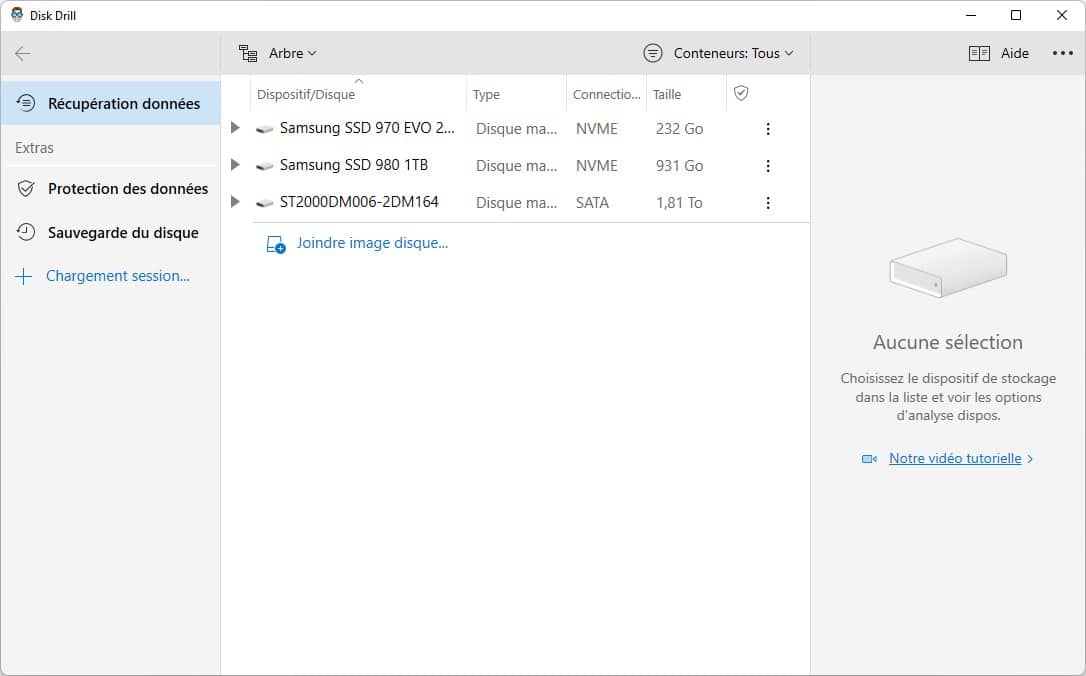
Task: Click NVME cell of Samsung 980 row
Action: (596, 166)
